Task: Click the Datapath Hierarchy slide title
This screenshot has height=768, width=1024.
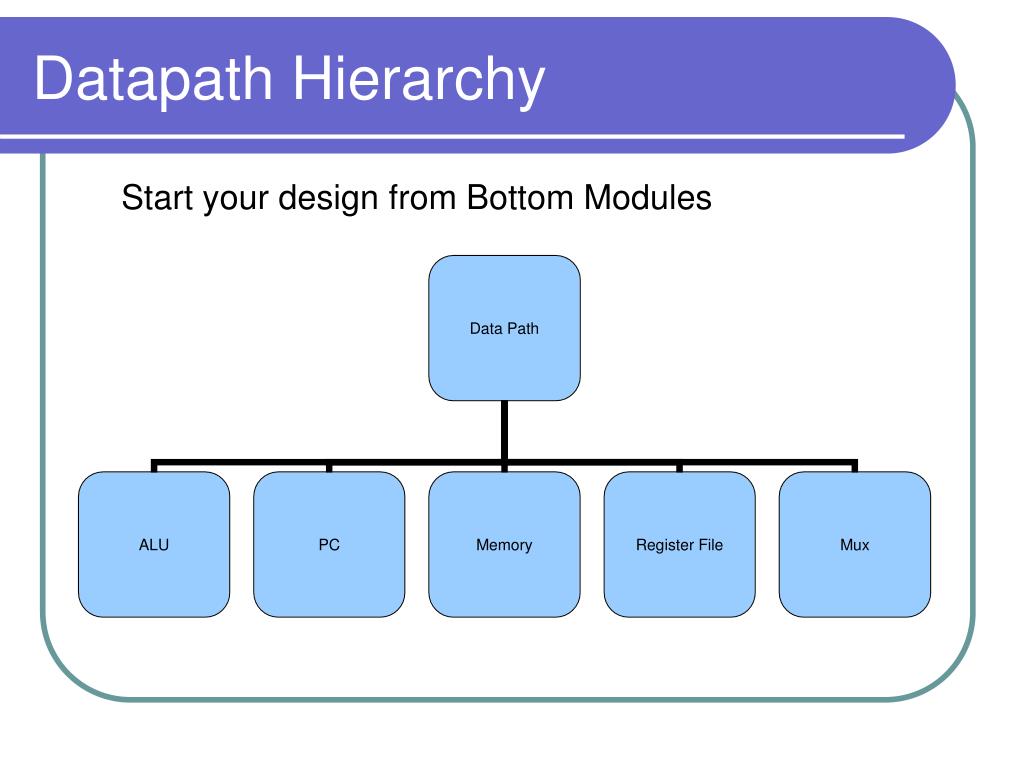Action: 289,80
